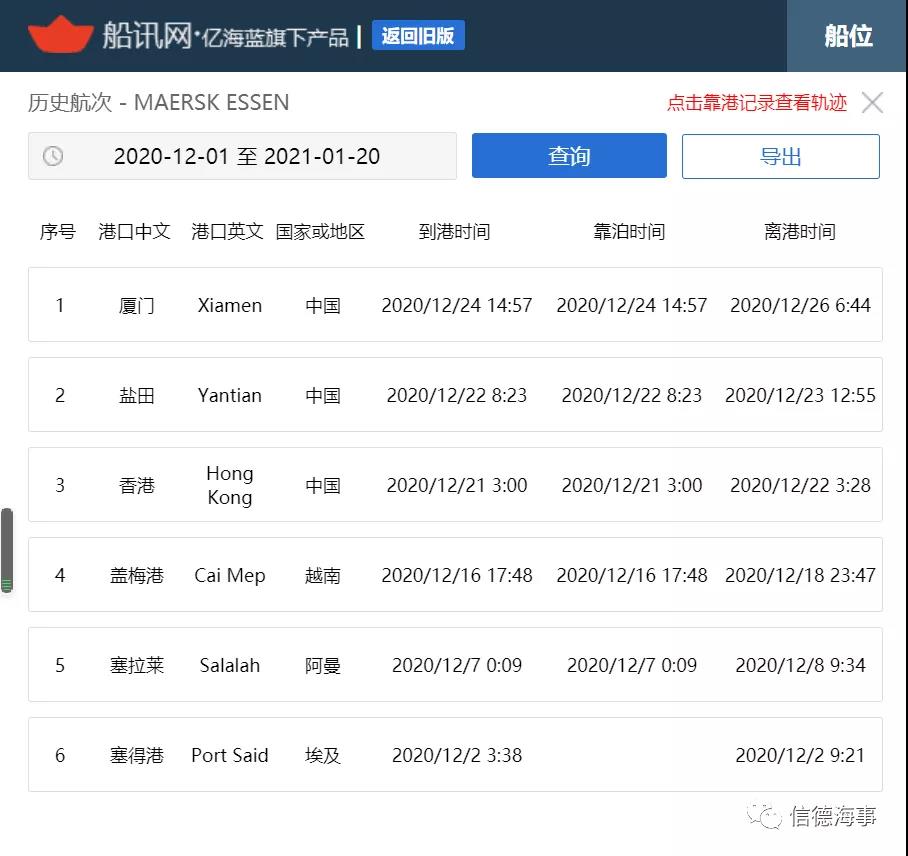This screenshot has width=908, height=856.
Task: Open the Port Said call record
Action: 454,755
